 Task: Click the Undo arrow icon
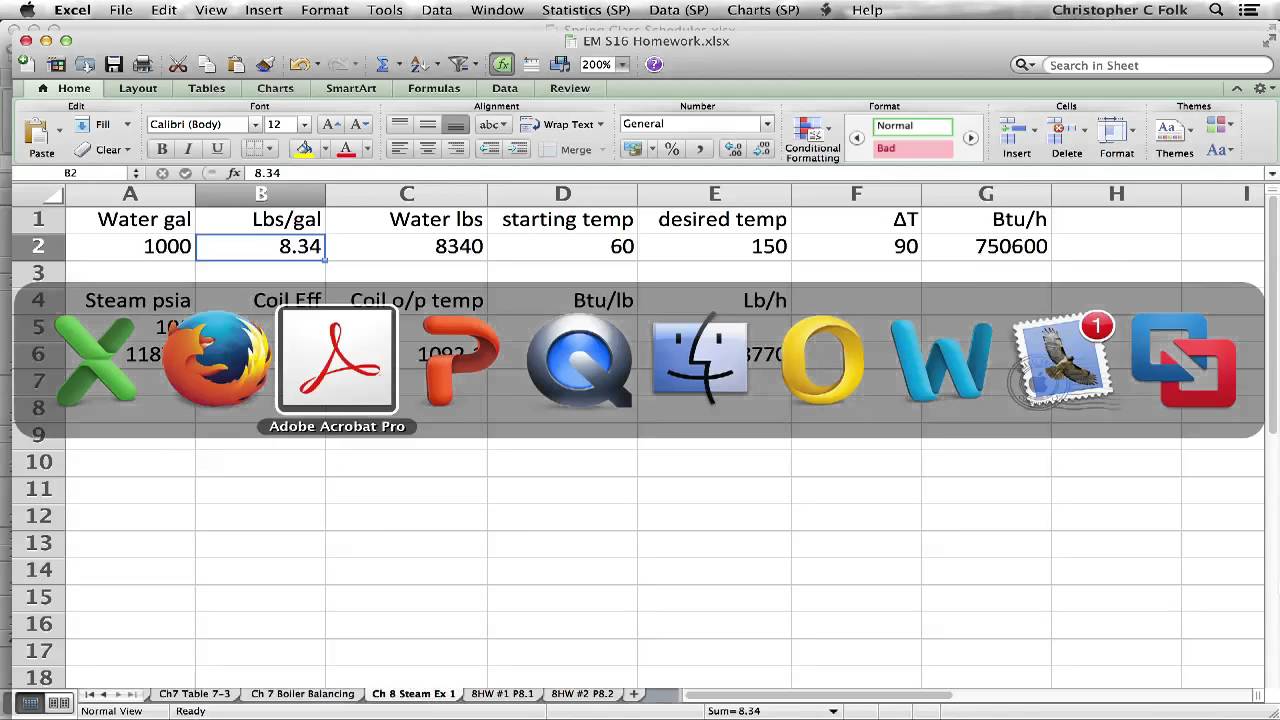(x=298, y=65)
